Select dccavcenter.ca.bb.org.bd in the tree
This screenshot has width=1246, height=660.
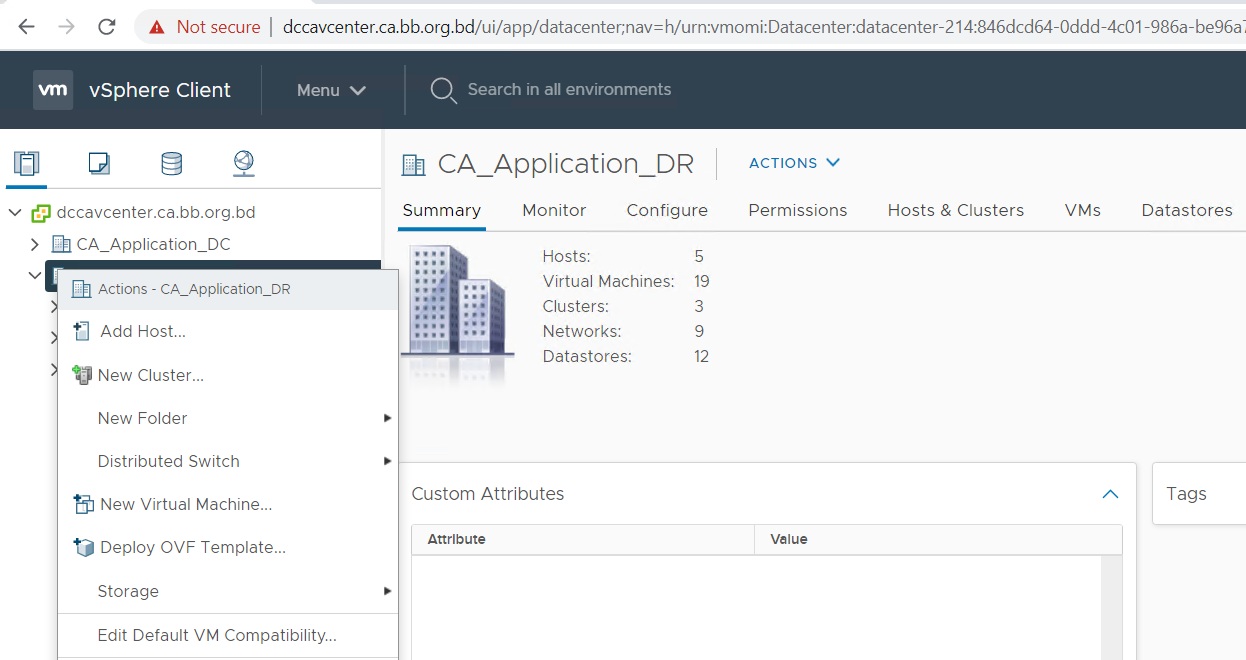156,213
